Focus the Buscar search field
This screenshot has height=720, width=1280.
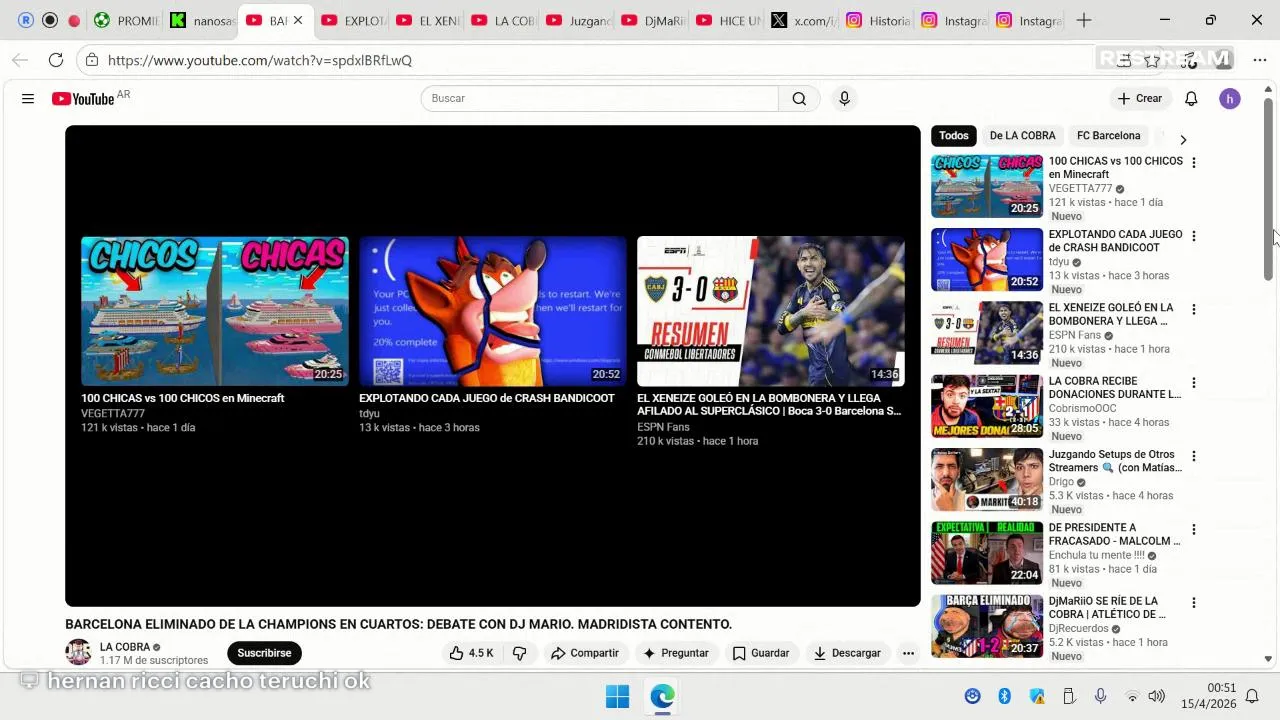(x=600, y=98)
